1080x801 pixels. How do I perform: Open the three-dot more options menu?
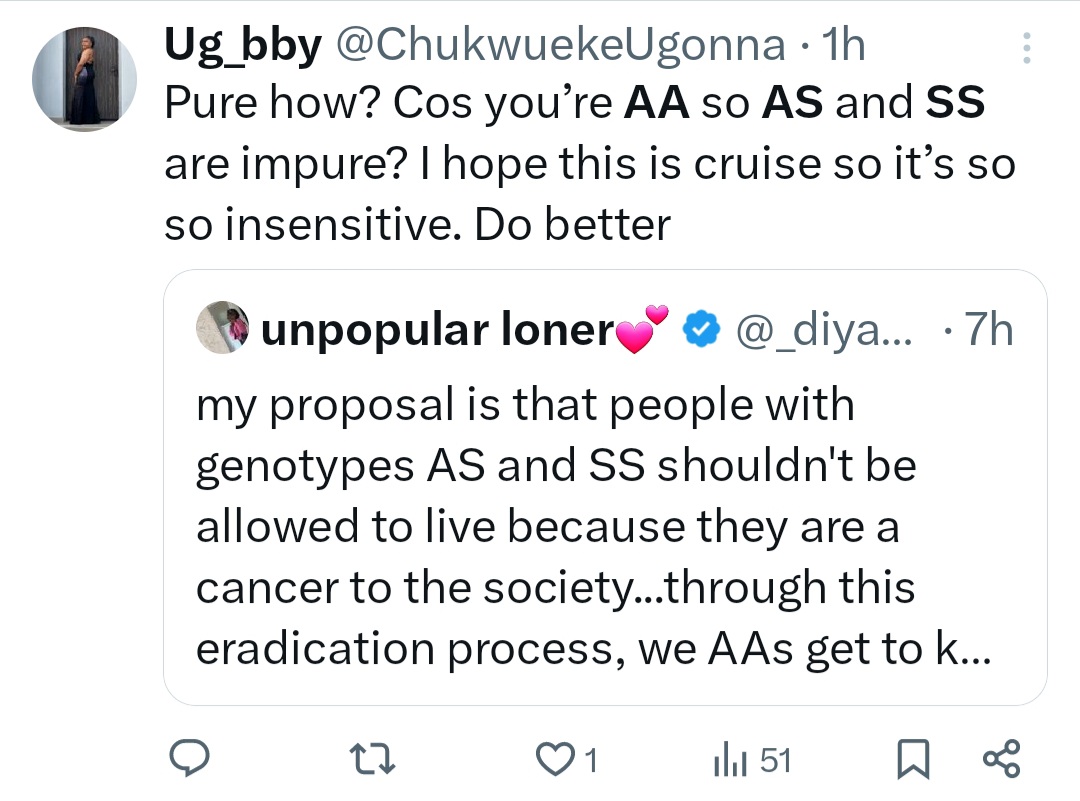(x=1026, y=47)
